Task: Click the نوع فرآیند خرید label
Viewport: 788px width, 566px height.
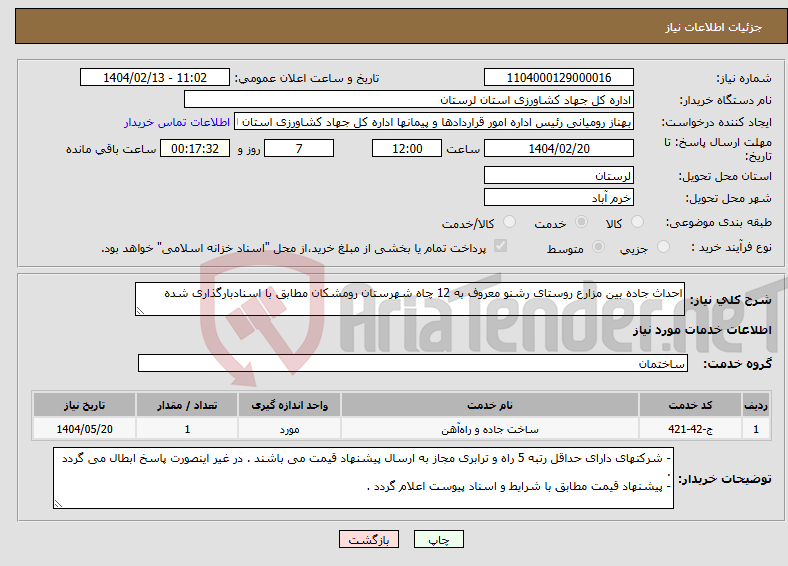Action: [732, 247]
